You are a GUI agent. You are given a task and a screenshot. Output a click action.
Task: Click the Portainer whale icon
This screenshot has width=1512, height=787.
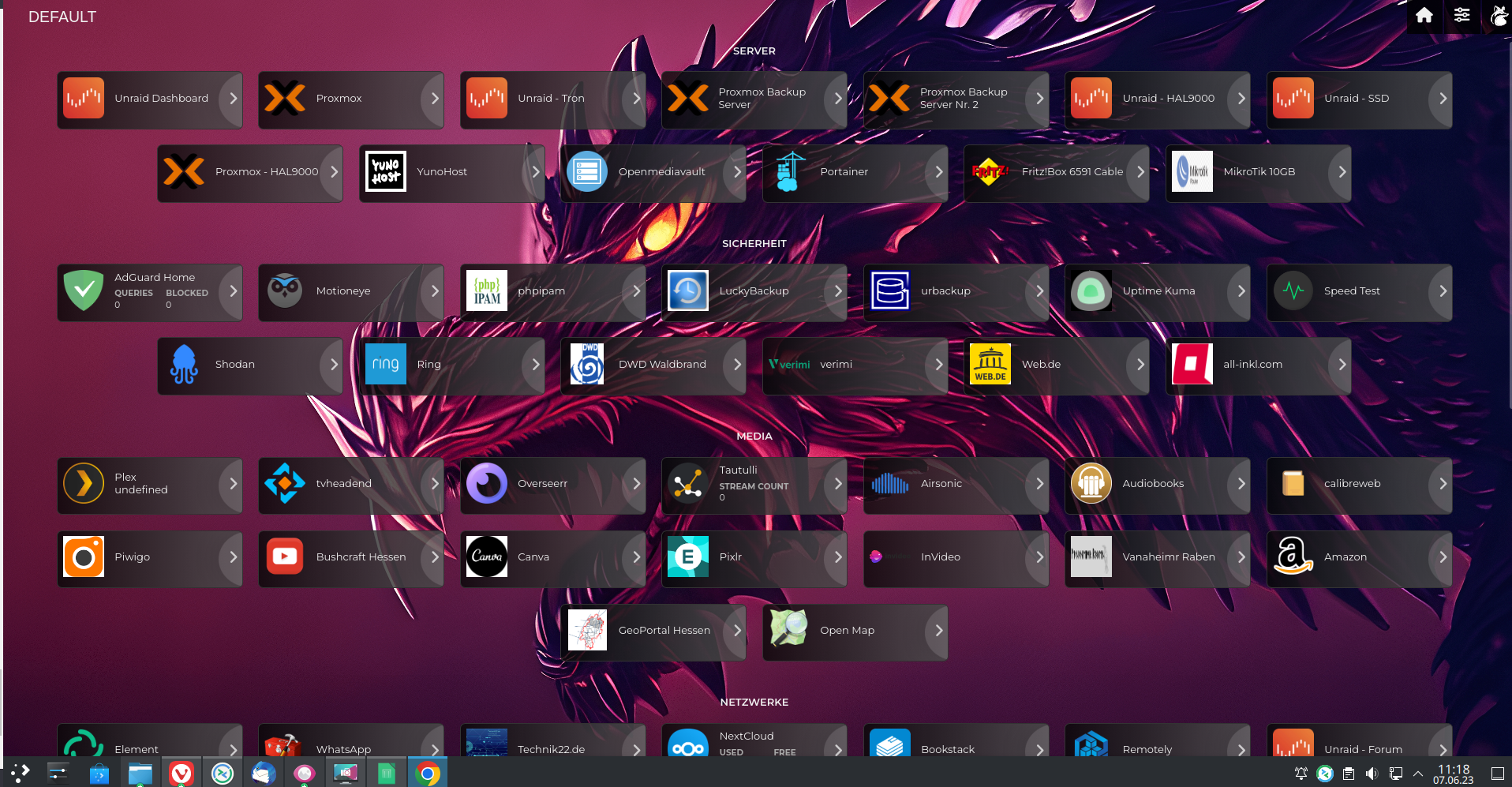(788, 172)
